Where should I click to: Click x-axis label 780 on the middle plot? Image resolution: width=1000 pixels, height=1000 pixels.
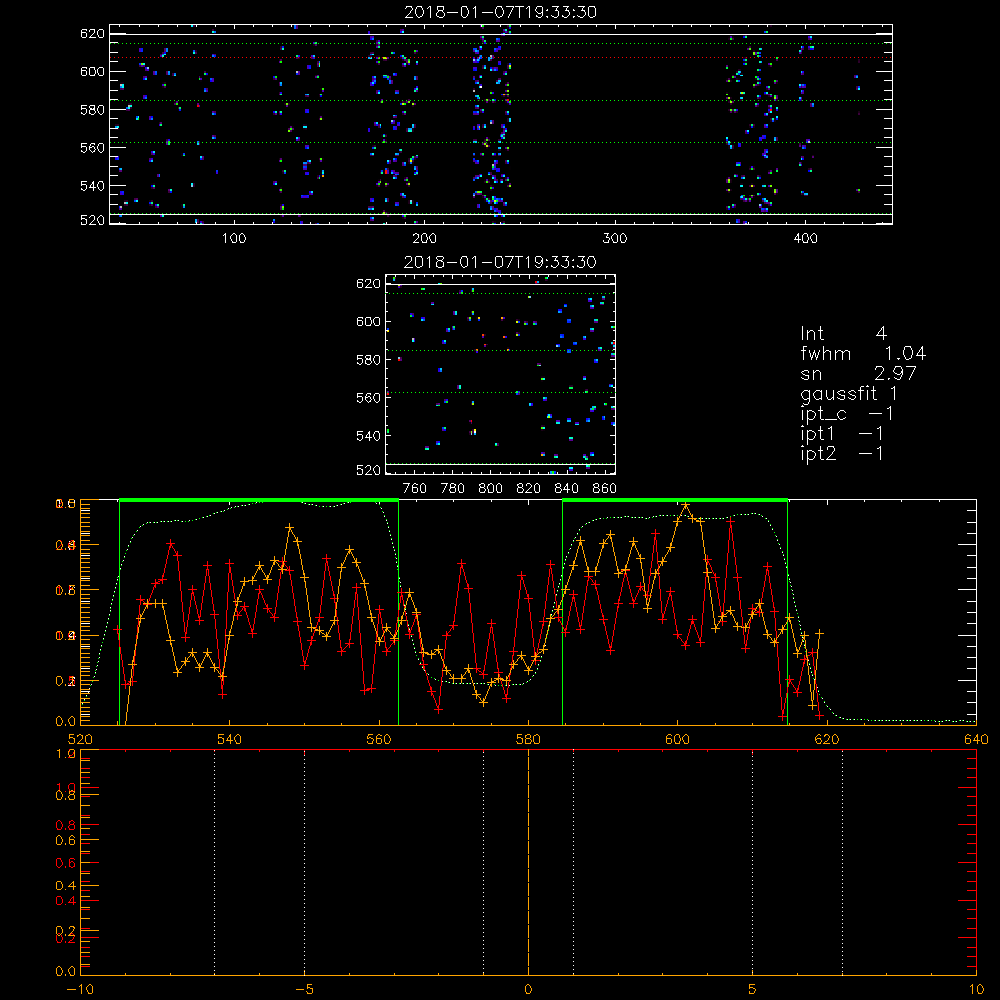(x=453, y=489)
